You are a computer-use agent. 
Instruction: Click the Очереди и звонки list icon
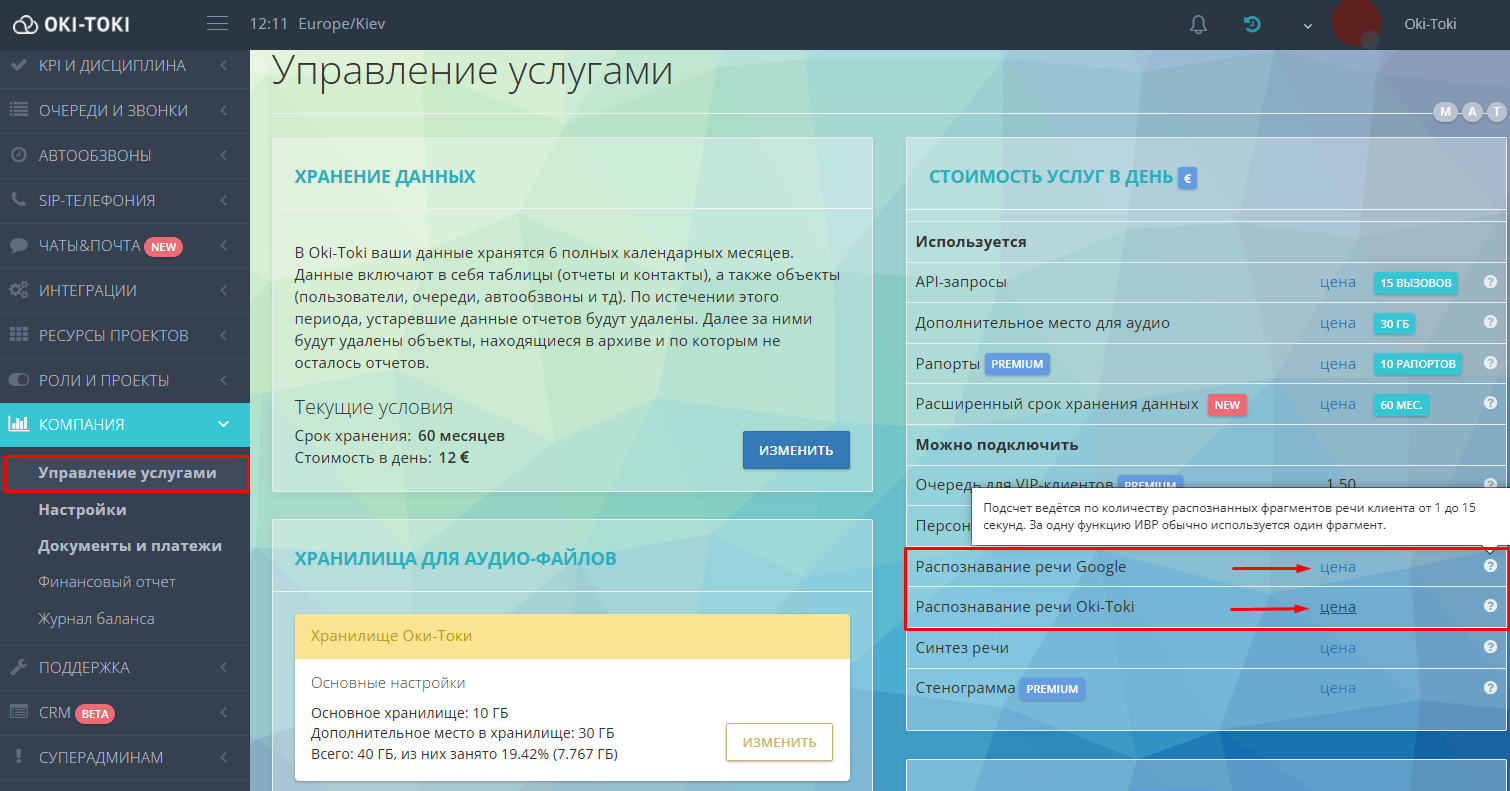[18, 110]
